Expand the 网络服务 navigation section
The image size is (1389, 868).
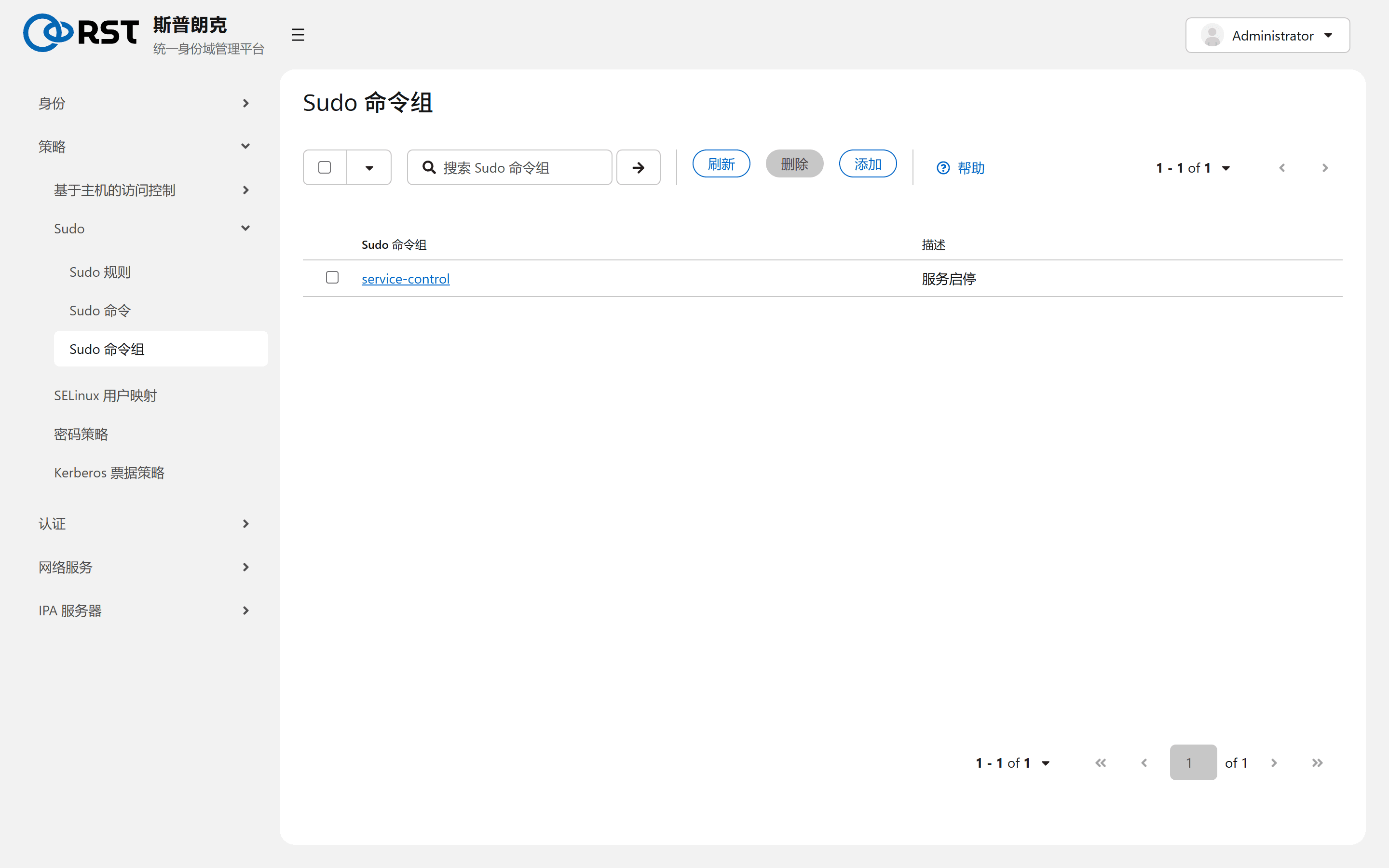(x=144, y=567)
